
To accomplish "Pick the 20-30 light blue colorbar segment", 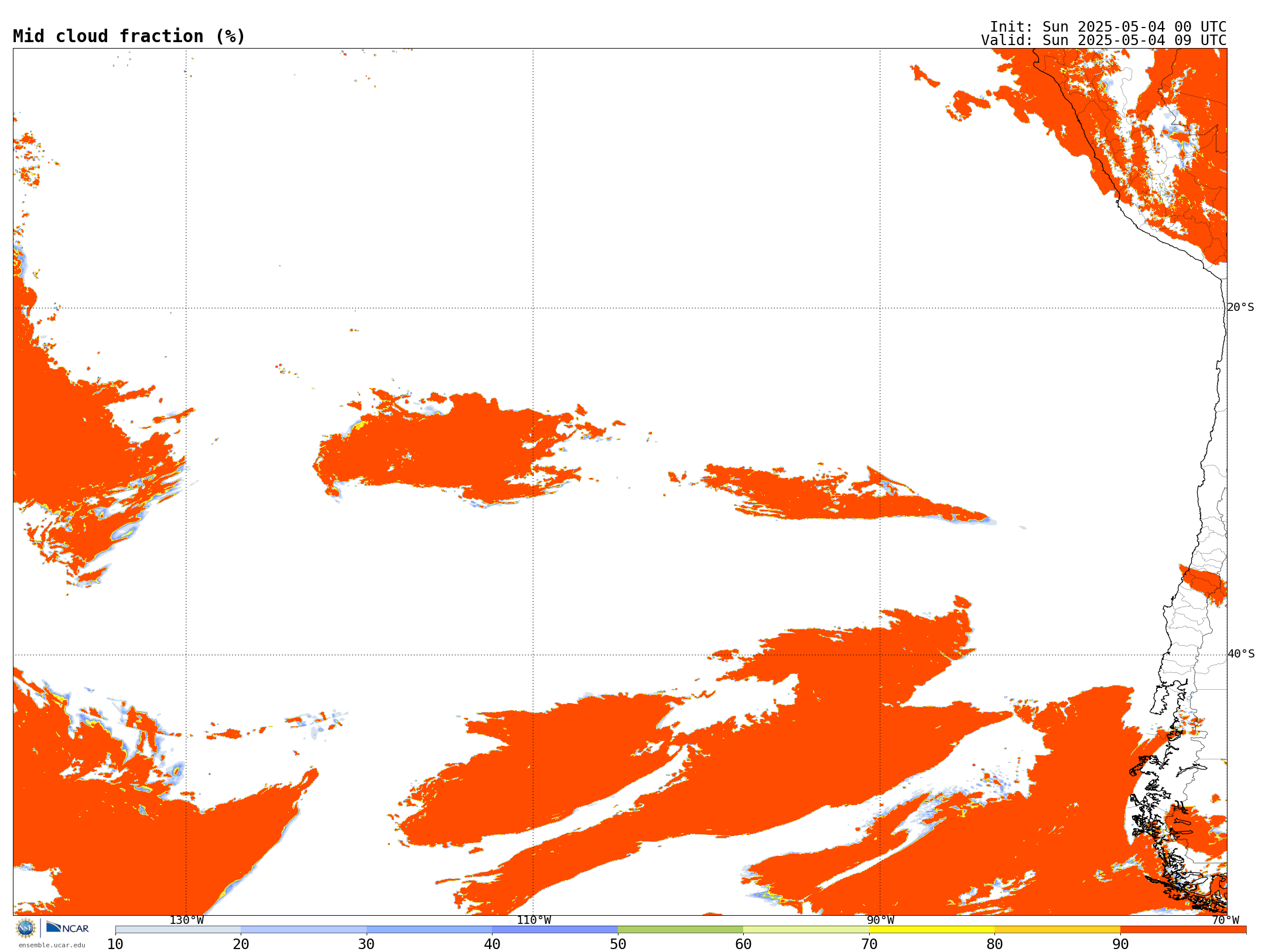I will pos(303,930).
